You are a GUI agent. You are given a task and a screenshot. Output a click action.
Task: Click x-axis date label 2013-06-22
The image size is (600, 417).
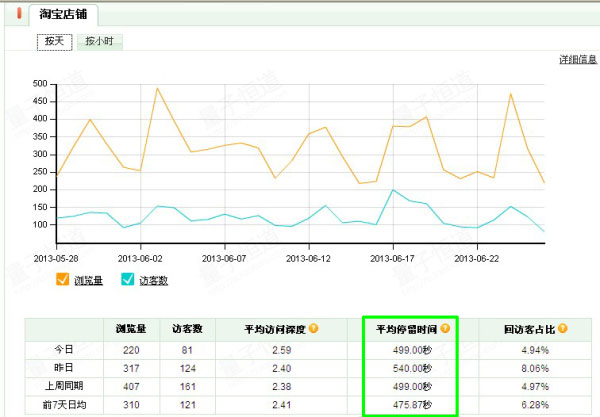tap(477, 259)
